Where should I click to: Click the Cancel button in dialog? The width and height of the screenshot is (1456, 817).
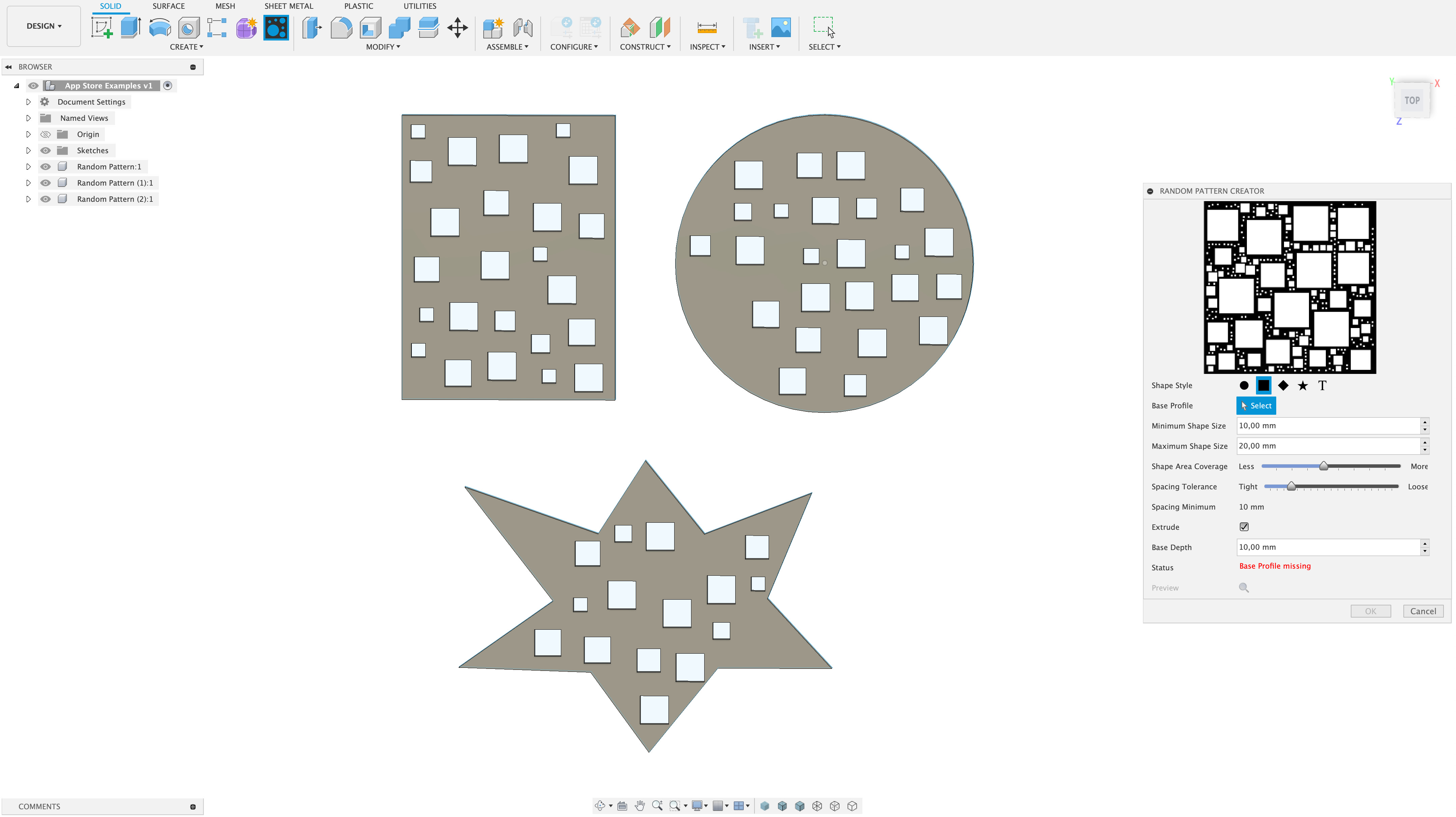click(x=1423, y=611)
